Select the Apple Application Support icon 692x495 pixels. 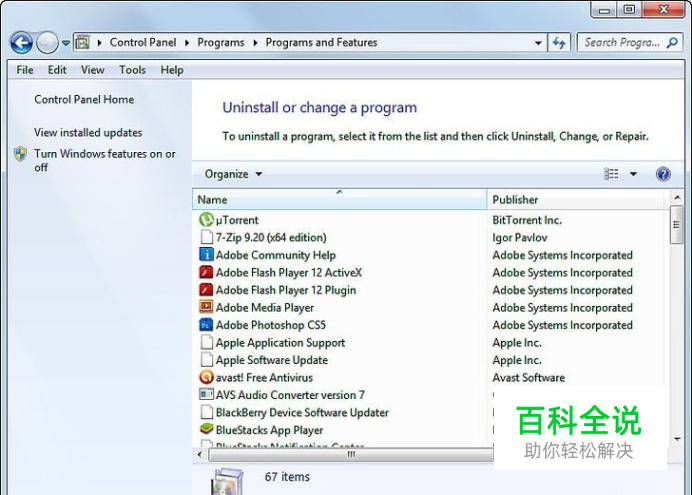[207, 342]
